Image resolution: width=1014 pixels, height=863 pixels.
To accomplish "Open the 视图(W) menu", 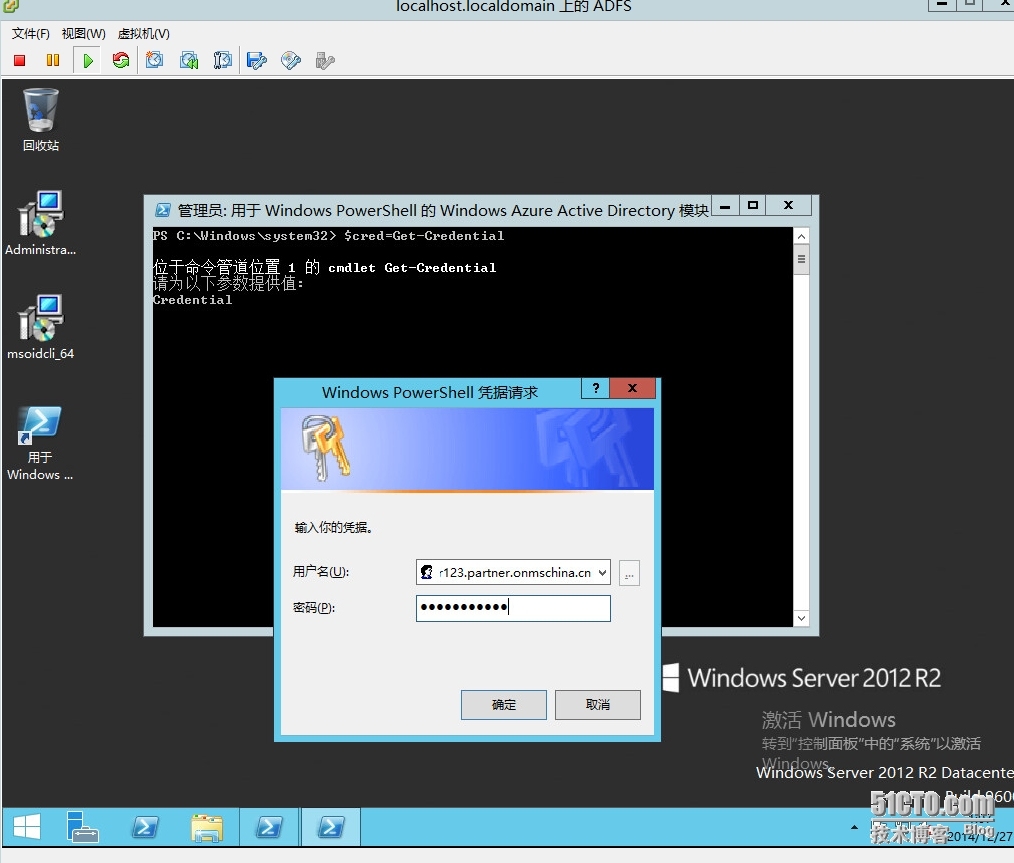I will tap(83, 34).
